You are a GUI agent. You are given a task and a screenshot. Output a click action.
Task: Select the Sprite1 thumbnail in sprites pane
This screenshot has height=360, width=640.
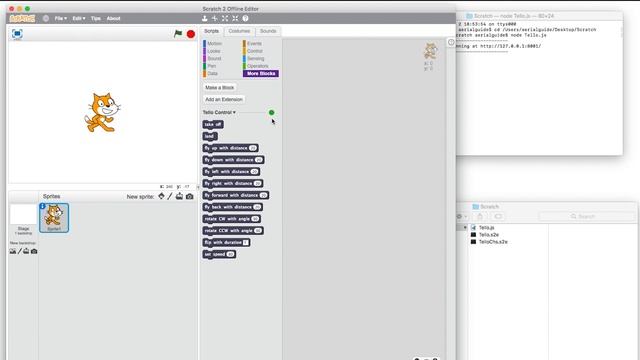click(54, 218)
